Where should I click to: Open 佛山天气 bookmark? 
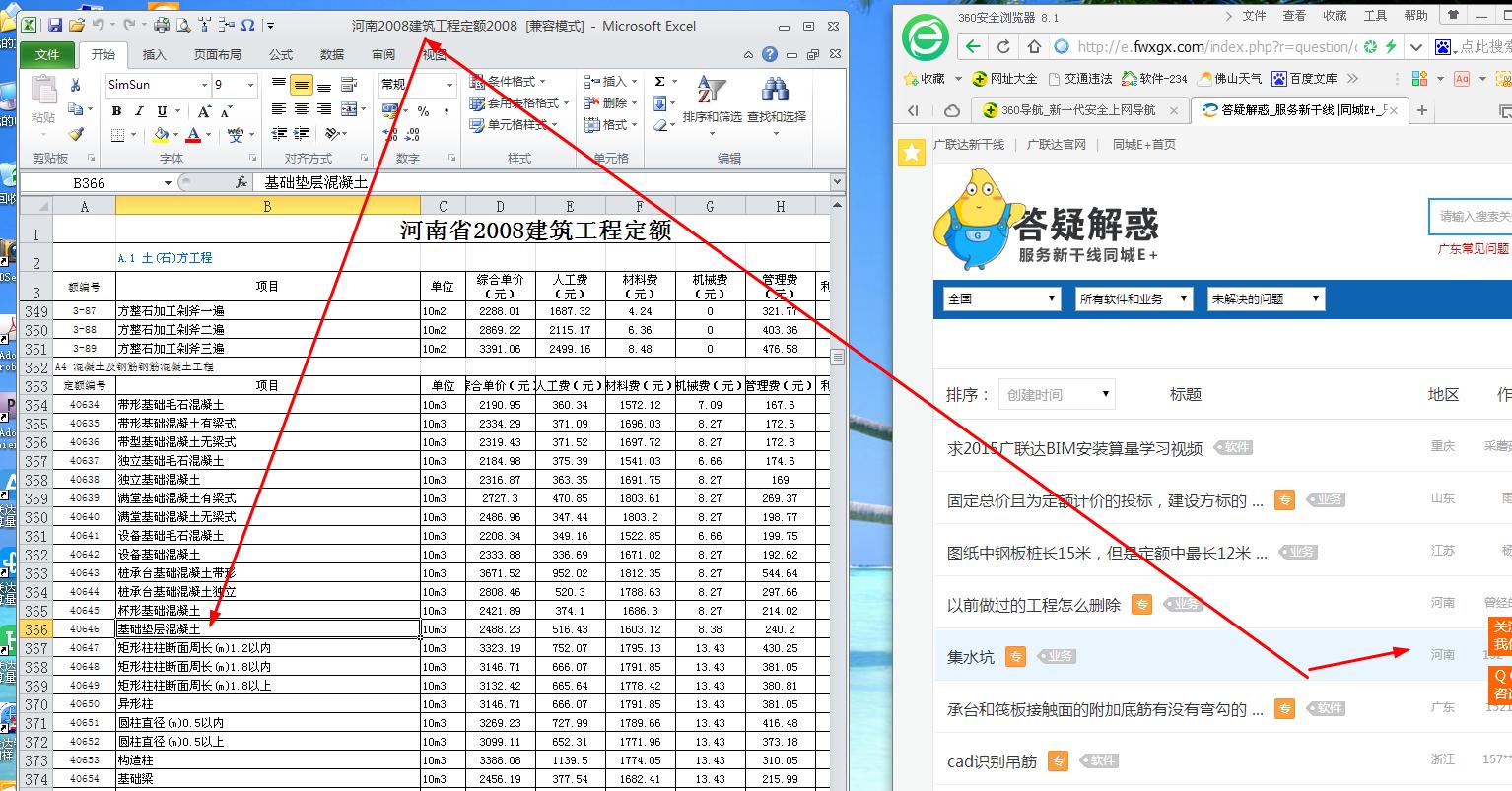click(x=1230, y=78)
